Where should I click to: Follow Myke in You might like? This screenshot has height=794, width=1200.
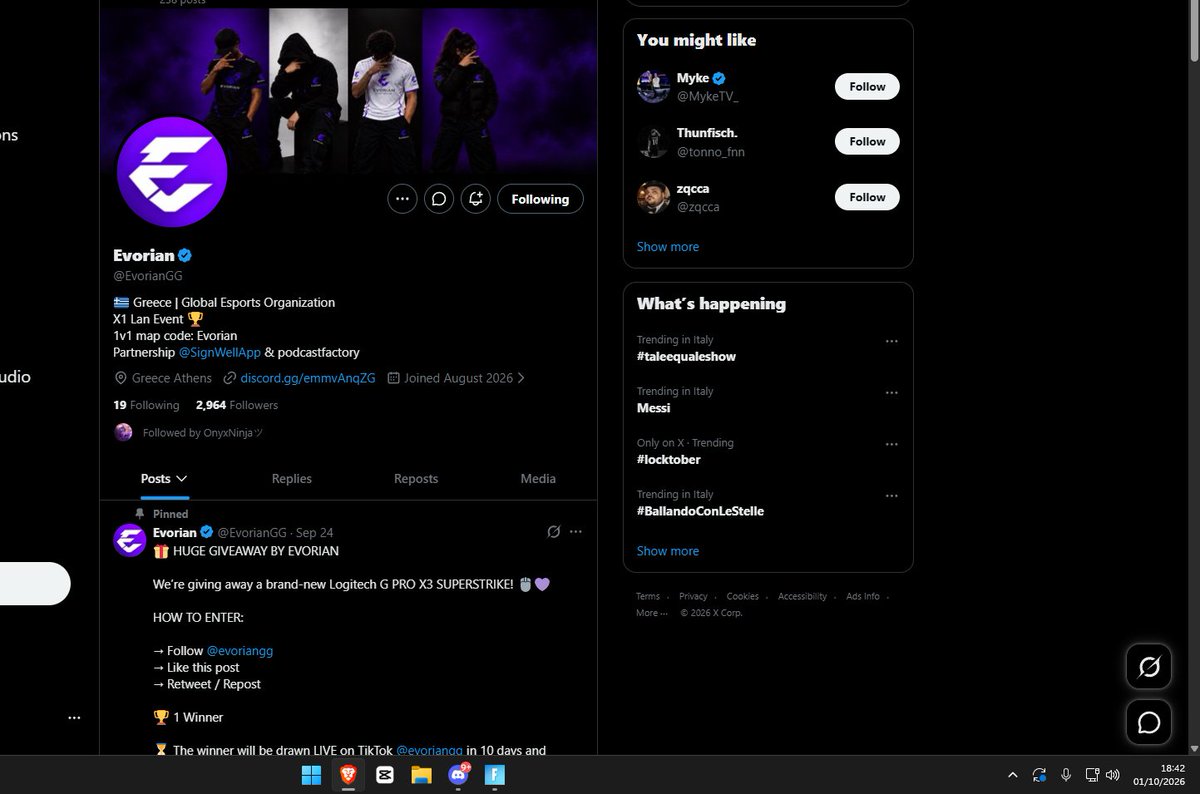867,87
